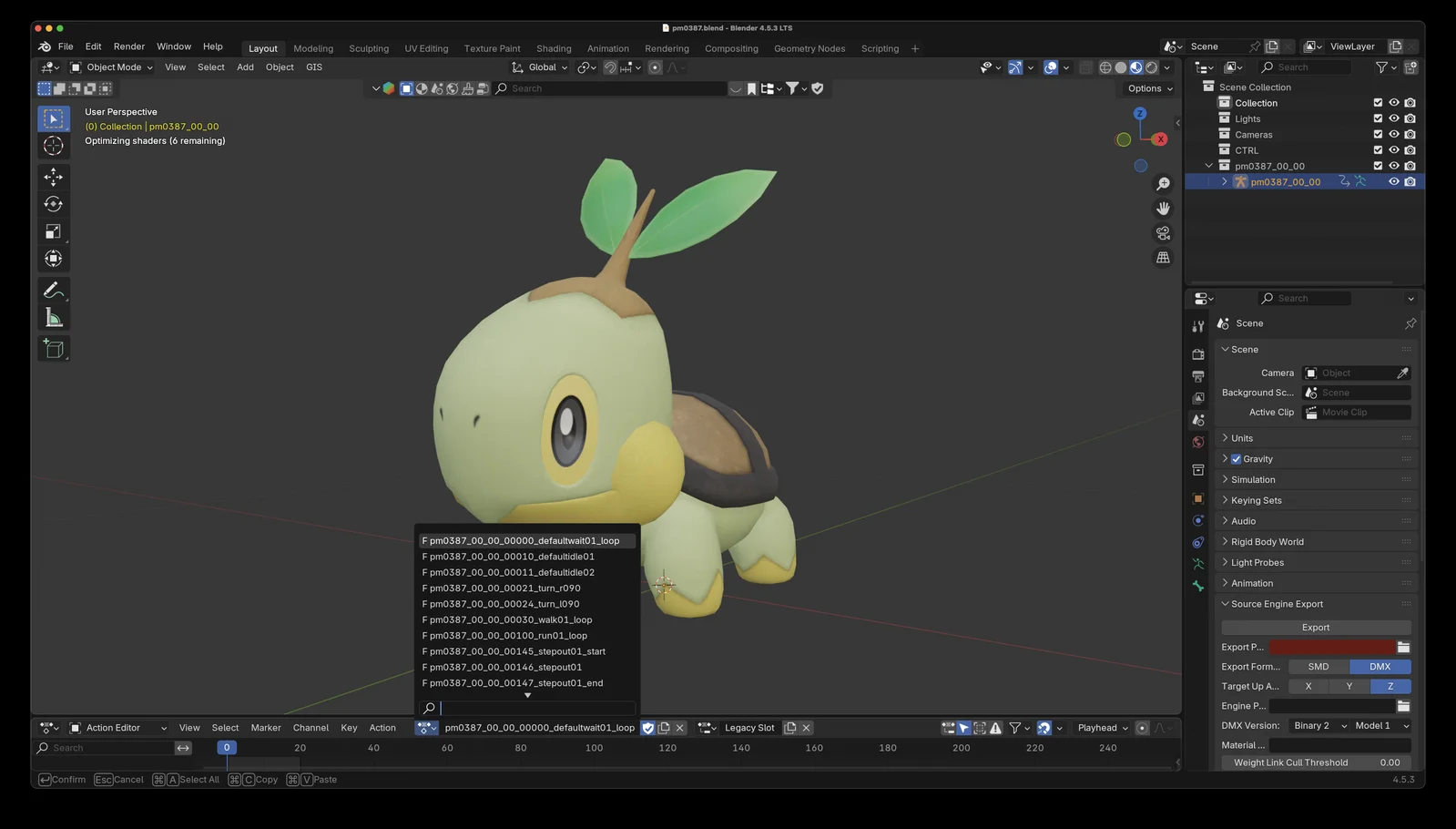Click the viewport zoom magnifier icon

pyautogui.click(x=1163, y=184)
